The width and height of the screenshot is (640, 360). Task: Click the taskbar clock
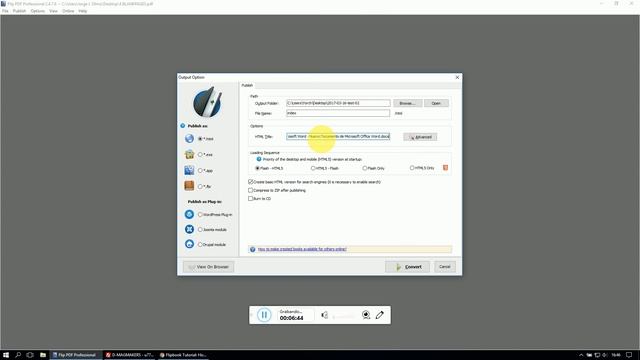coord(616,355)
